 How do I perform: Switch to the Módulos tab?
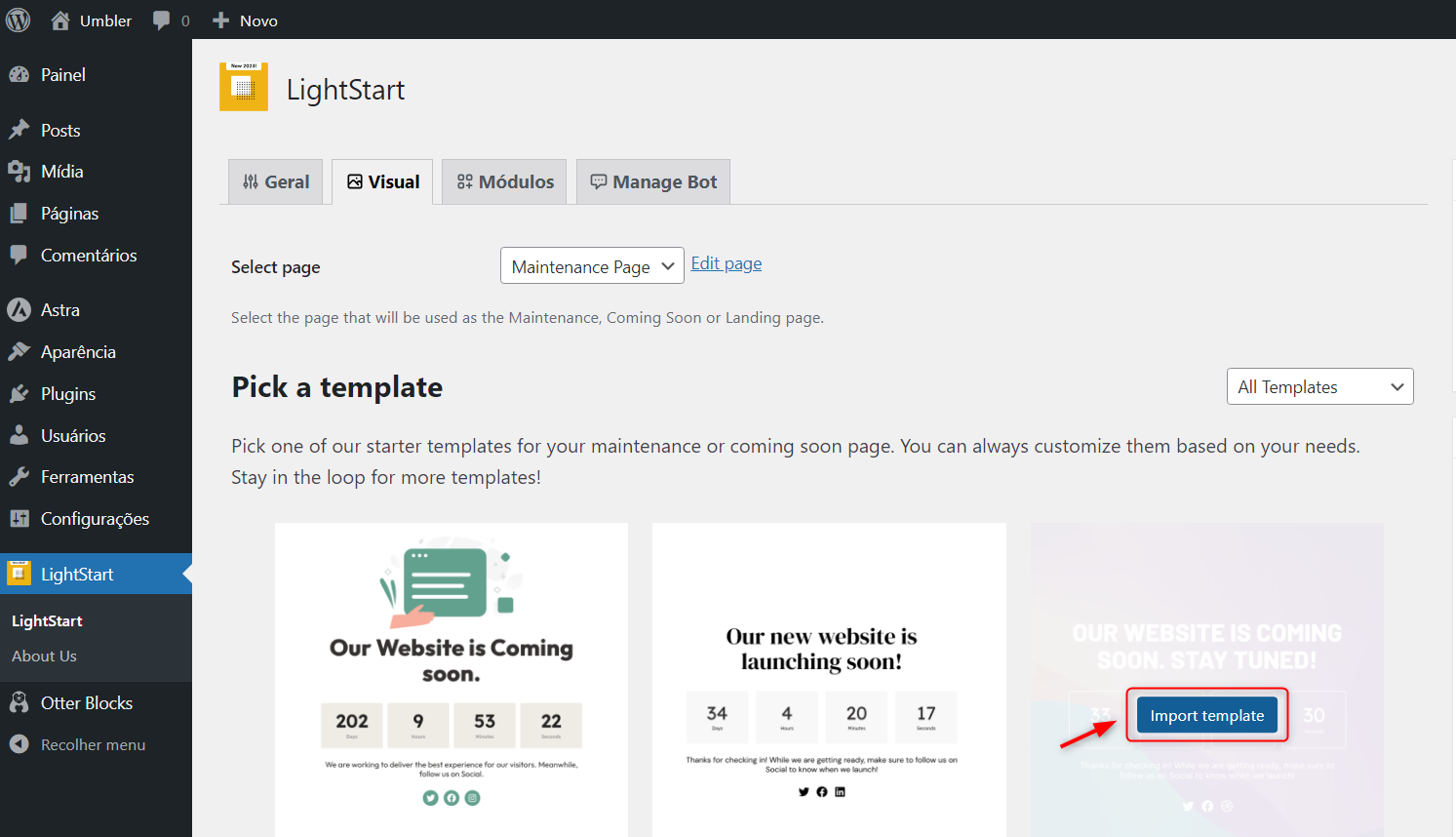click(x=504, y=182)
